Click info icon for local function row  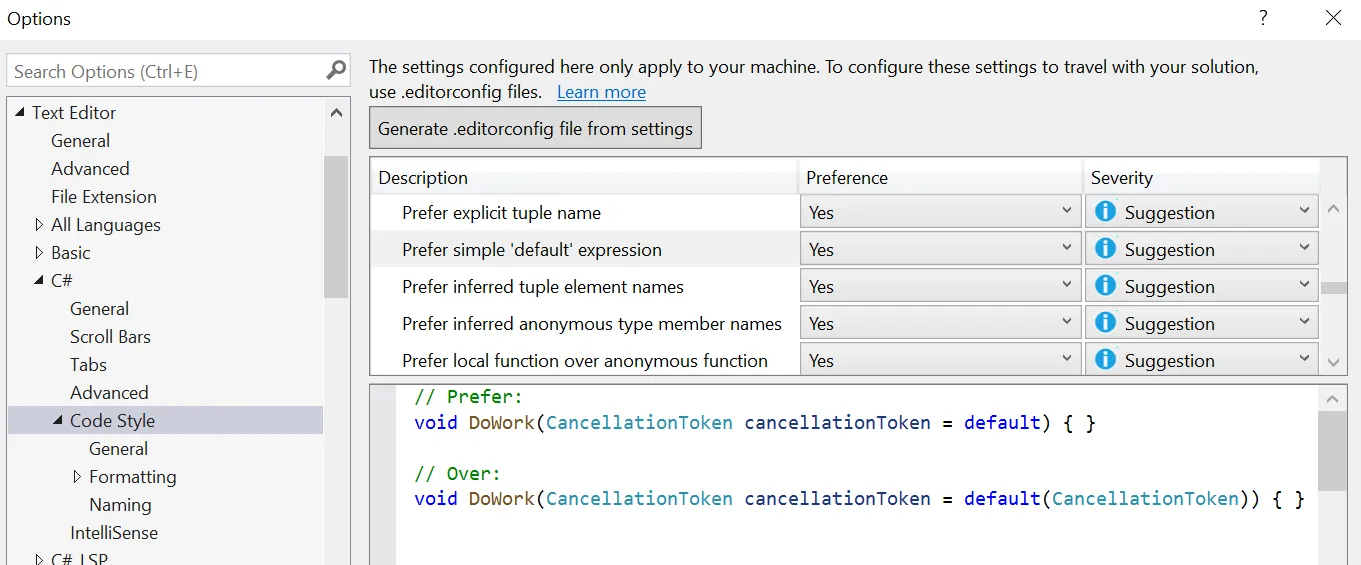click(1105, 360)
